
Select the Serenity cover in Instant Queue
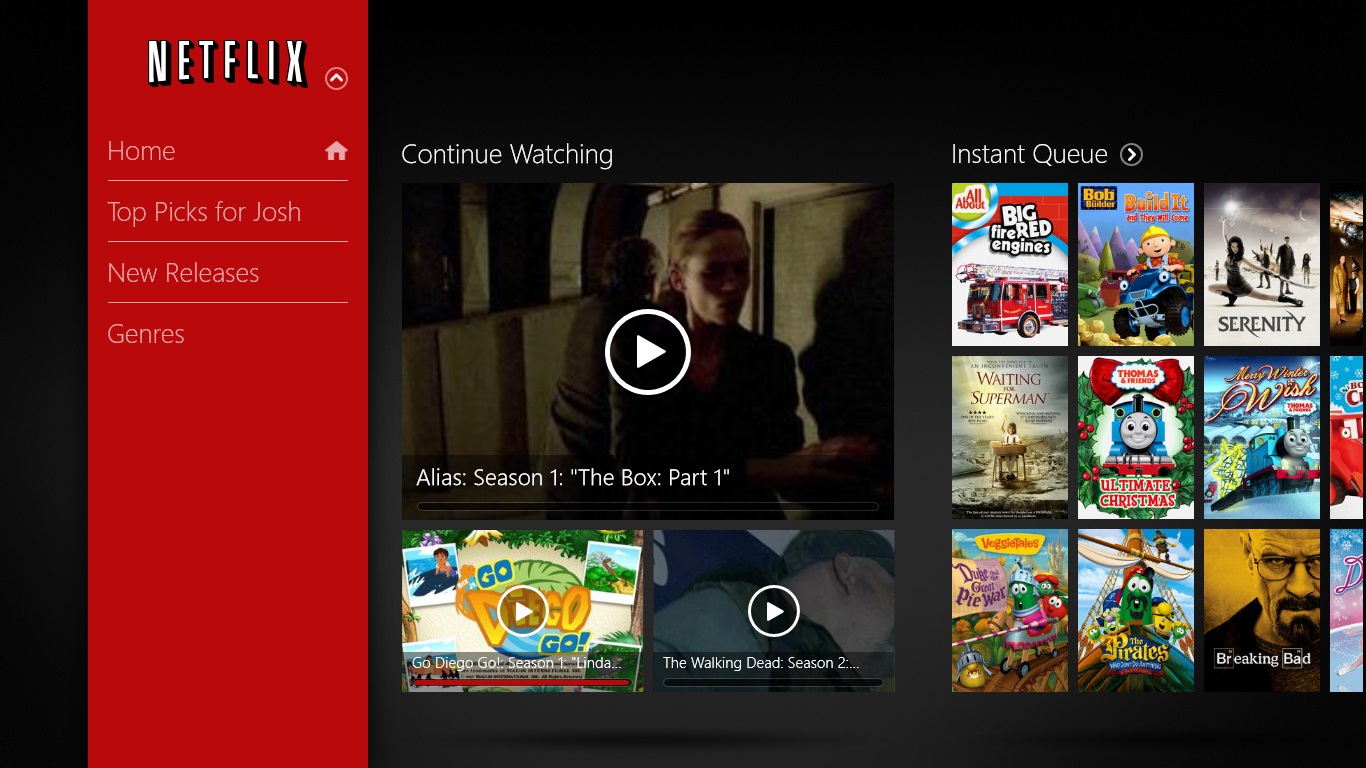click(x=1261, y=264)
